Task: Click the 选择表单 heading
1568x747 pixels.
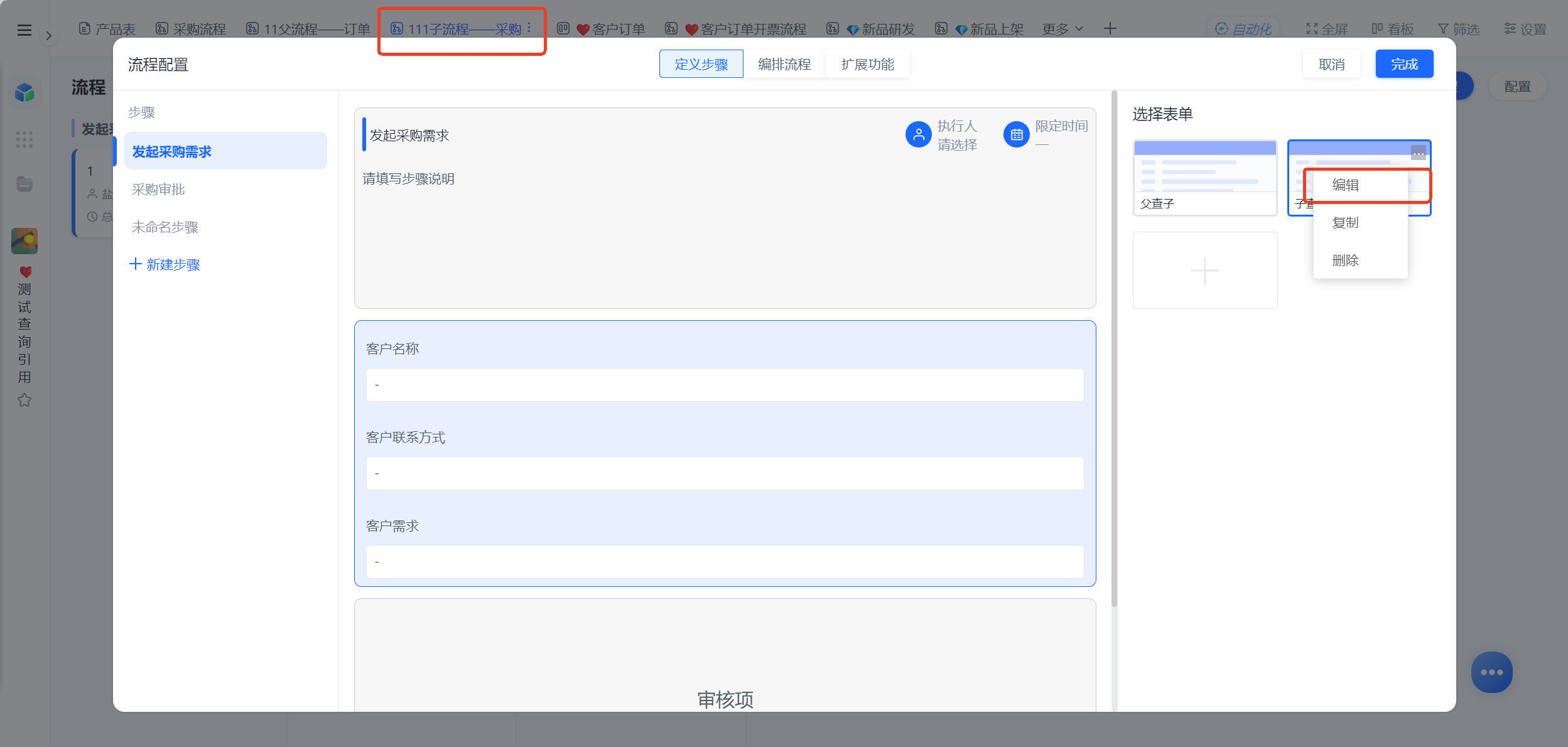Action: (1162, 114)
